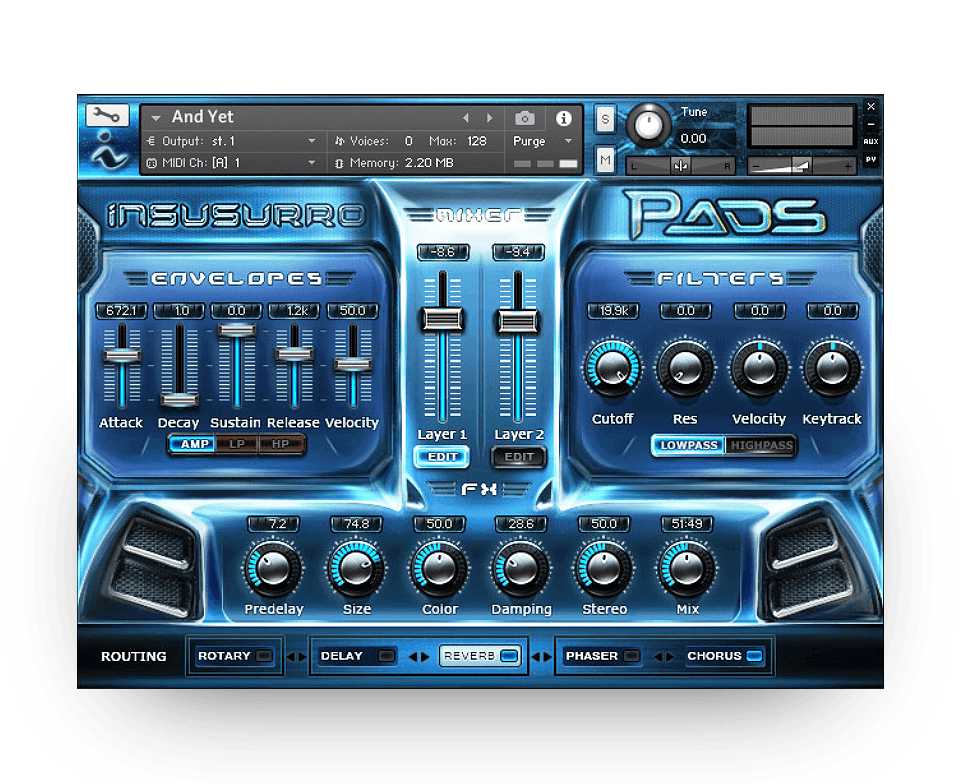Select the DELAY effect label
The height and width of the screenshot is (784, 961).
341,656
